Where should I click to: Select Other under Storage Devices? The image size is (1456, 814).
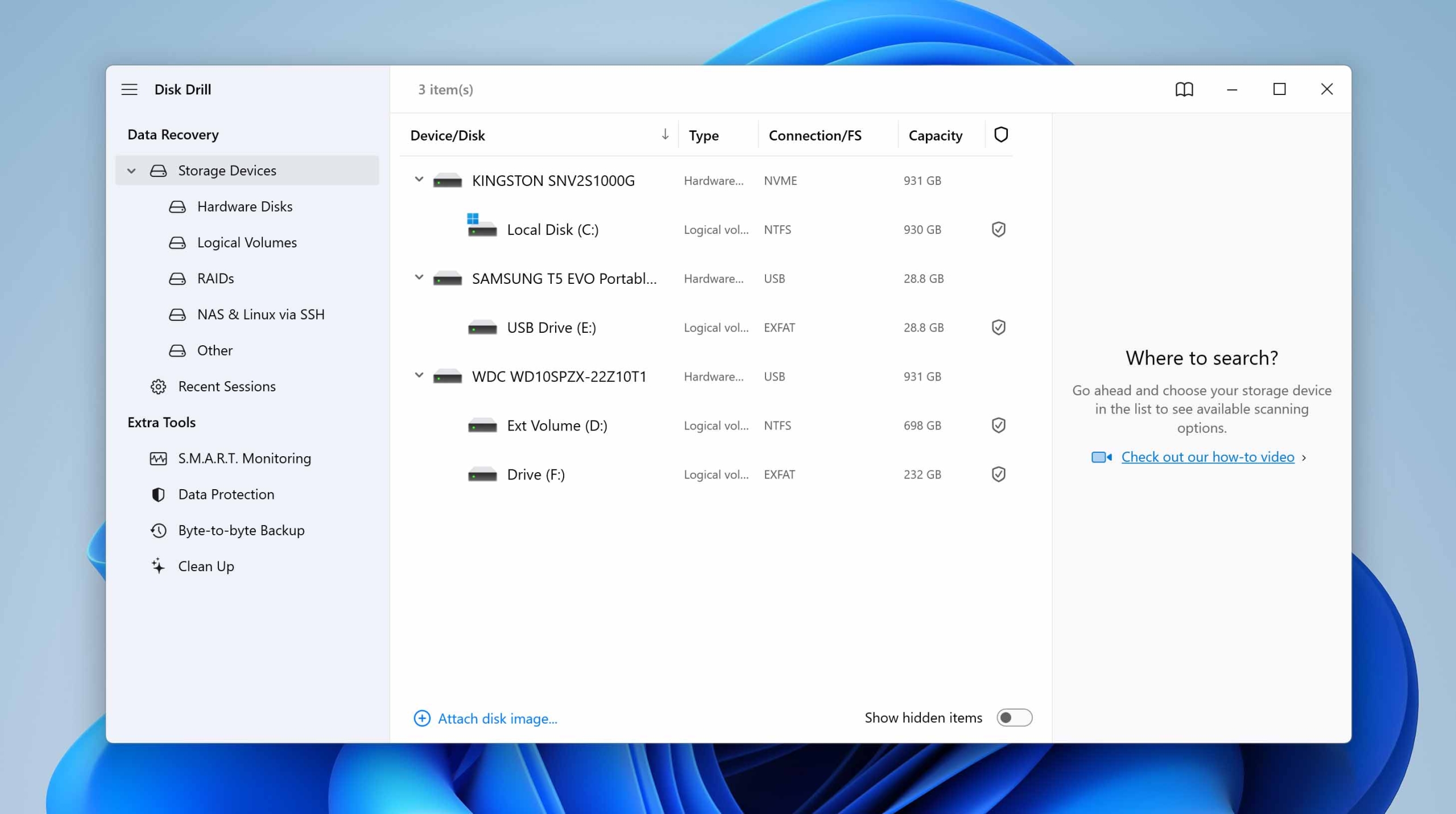click(215, 350)
